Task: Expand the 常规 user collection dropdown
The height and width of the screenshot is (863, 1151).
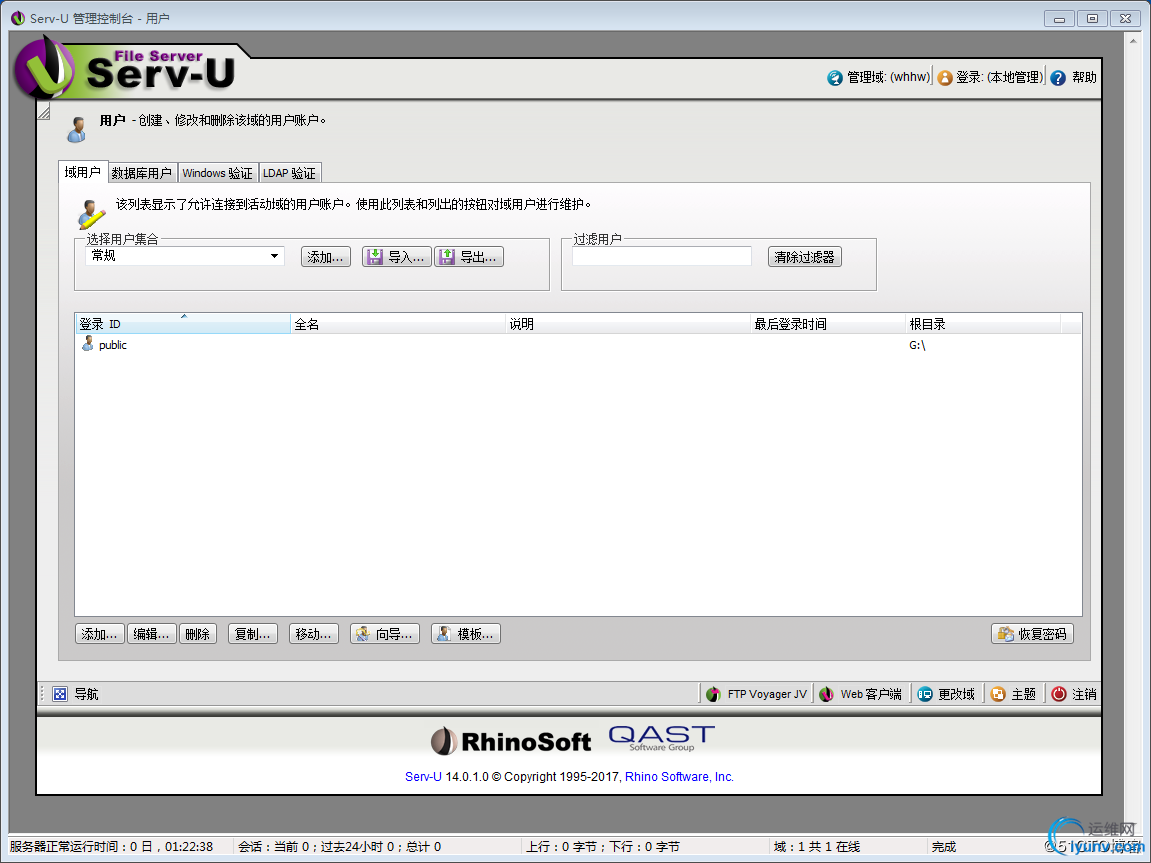Action: (274, 256)
